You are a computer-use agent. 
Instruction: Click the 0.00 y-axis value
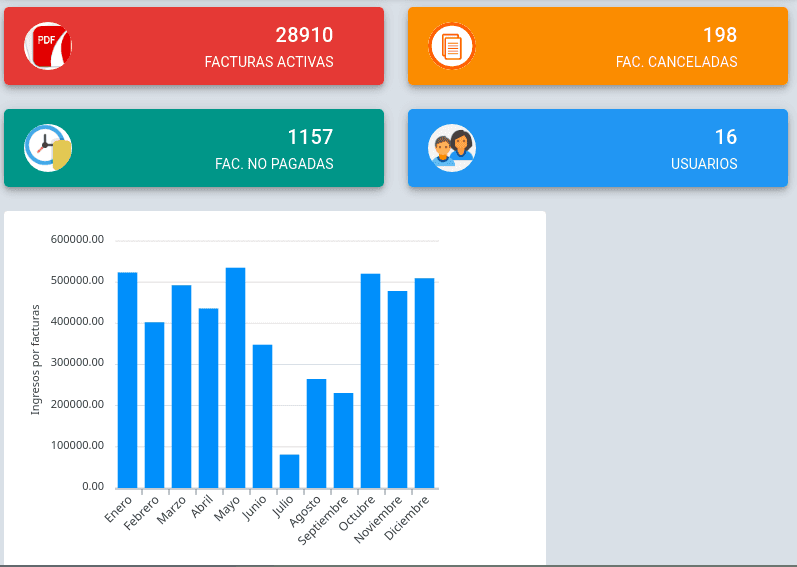(93, 487)
